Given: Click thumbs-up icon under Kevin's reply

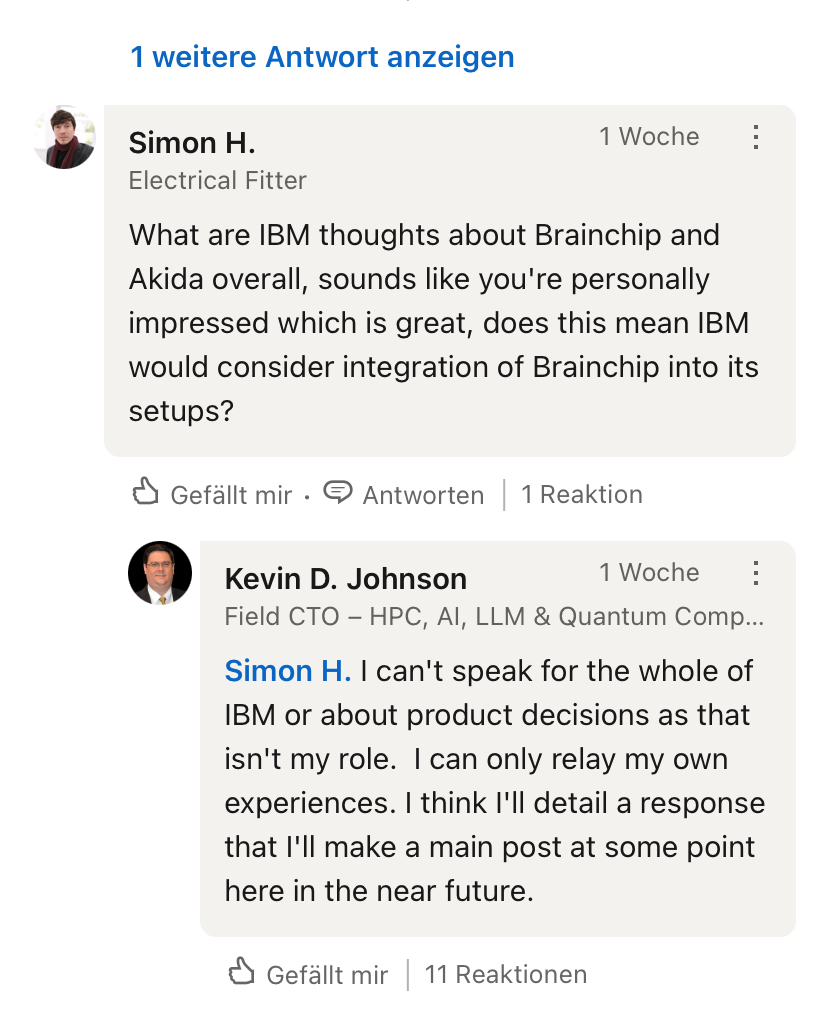Looking at the screenshot, I should click(242, 972).
